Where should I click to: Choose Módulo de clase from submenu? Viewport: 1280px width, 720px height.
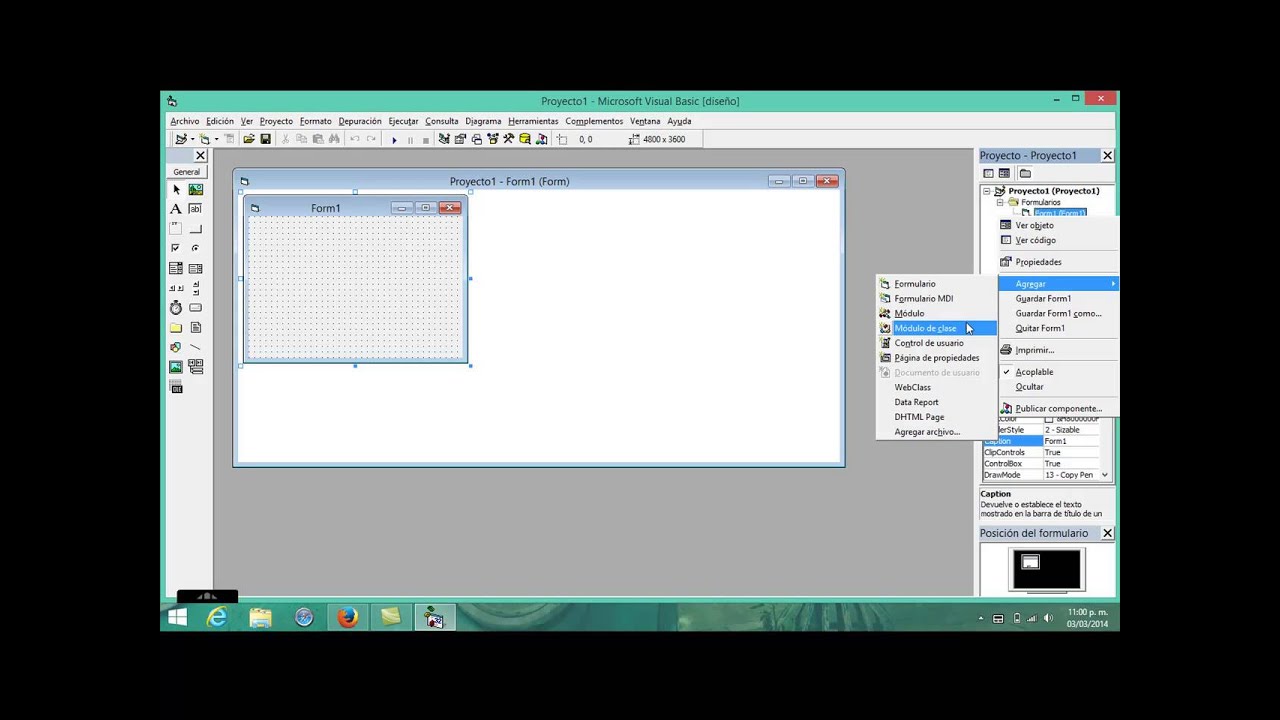point(936,328)
